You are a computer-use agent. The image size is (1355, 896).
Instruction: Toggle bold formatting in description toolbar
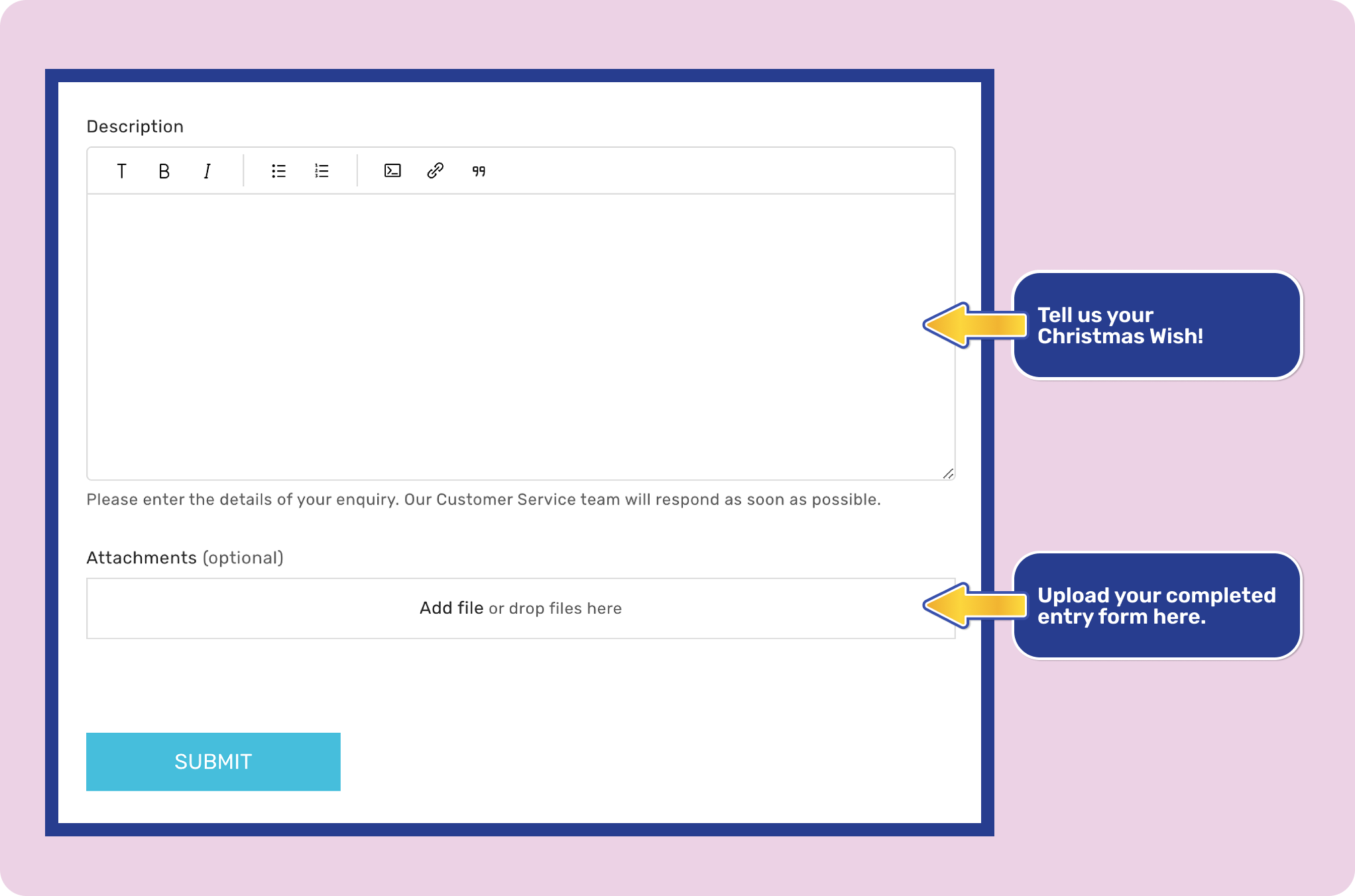tap(164, 172)
